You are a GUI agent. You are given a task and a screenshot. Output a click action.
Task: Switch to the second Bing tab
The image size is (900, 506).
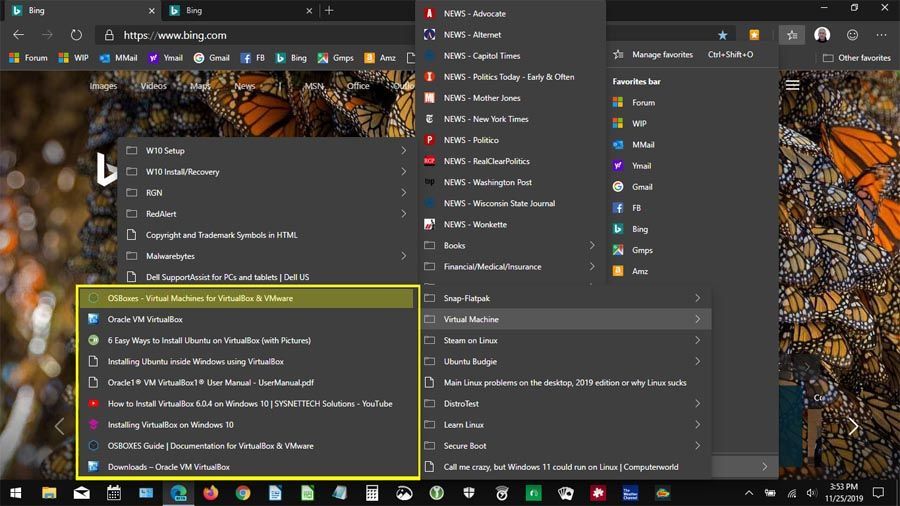[241, 10]
